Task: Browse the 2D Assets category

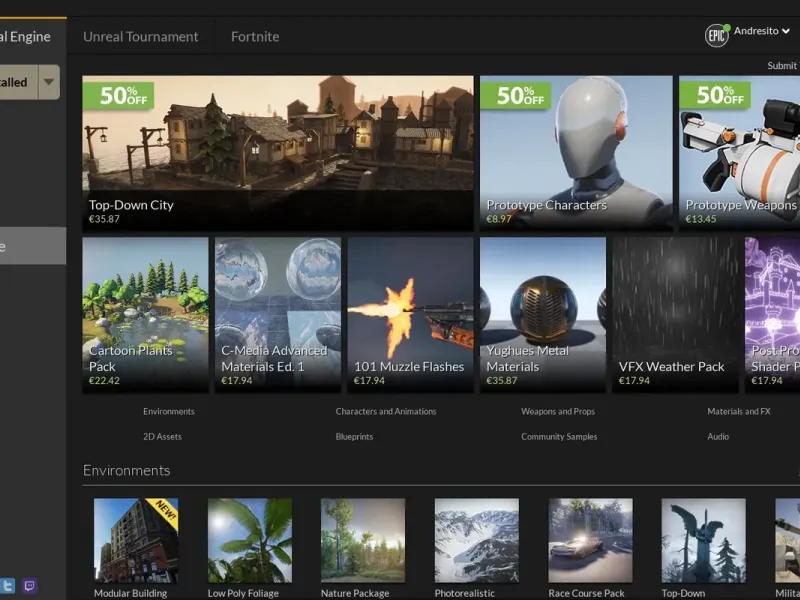Action: pyautogui.click(x=162, y=437)
